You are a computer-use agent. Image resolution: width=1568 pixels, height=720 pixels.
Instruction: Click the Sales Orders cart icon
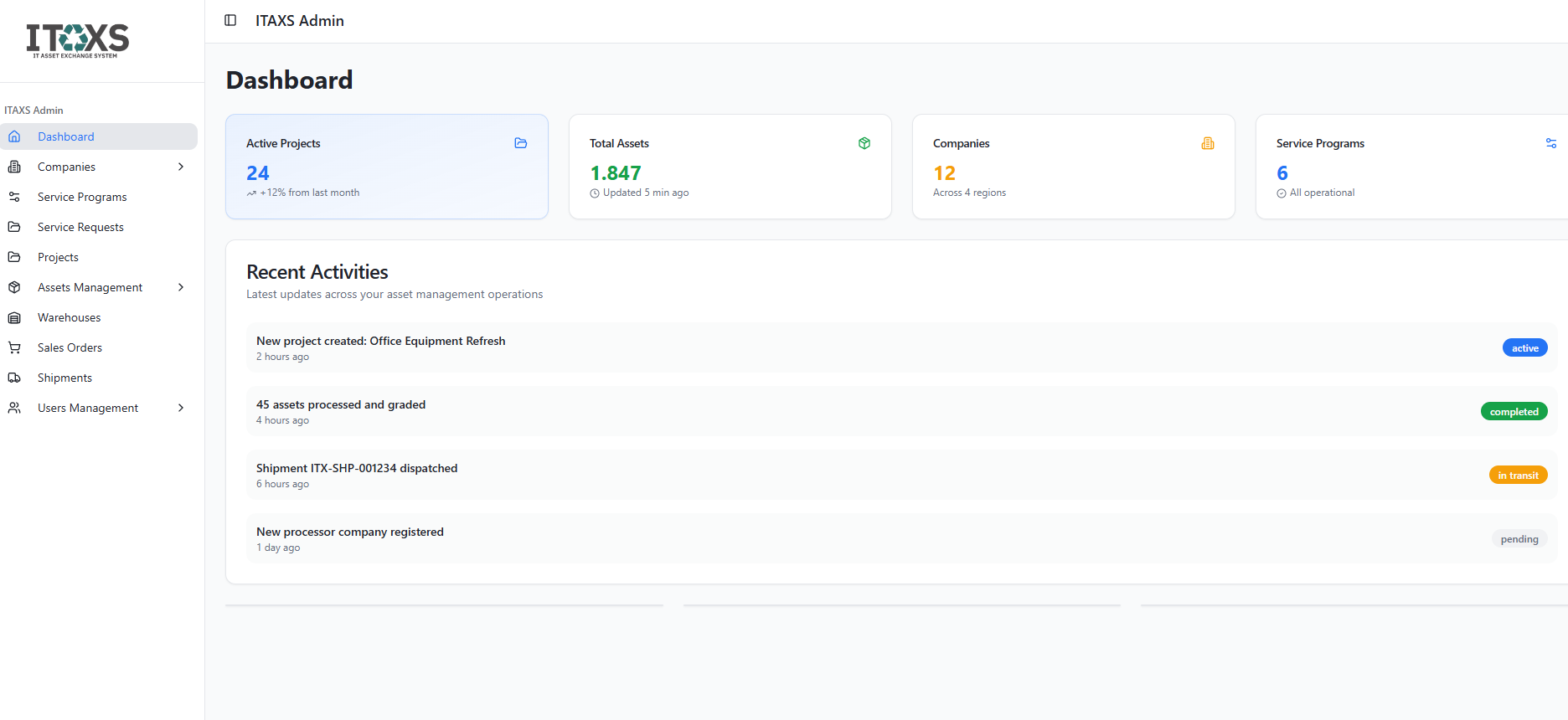(14, 347)
